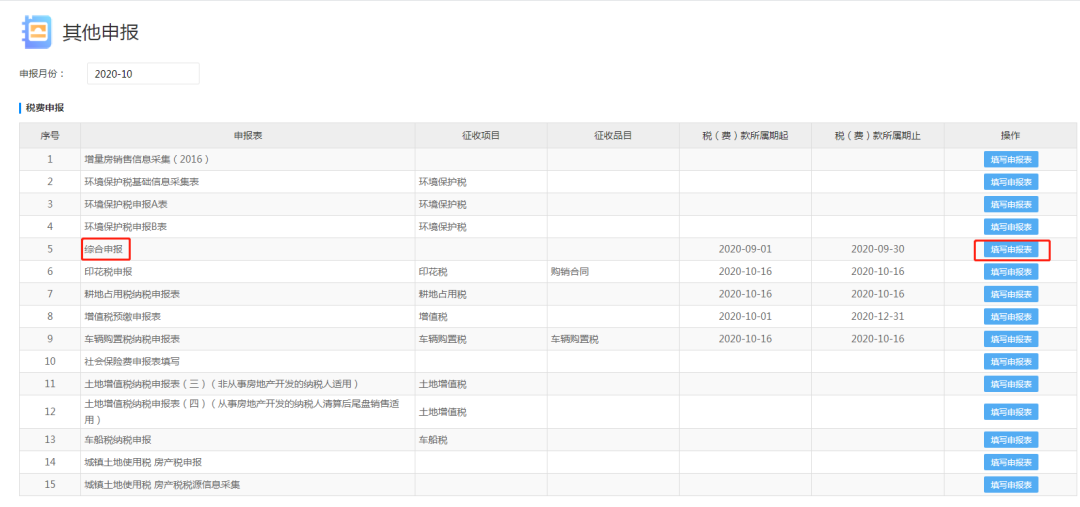Select 增值税预缴申报表 text

(x=123, y=316)
